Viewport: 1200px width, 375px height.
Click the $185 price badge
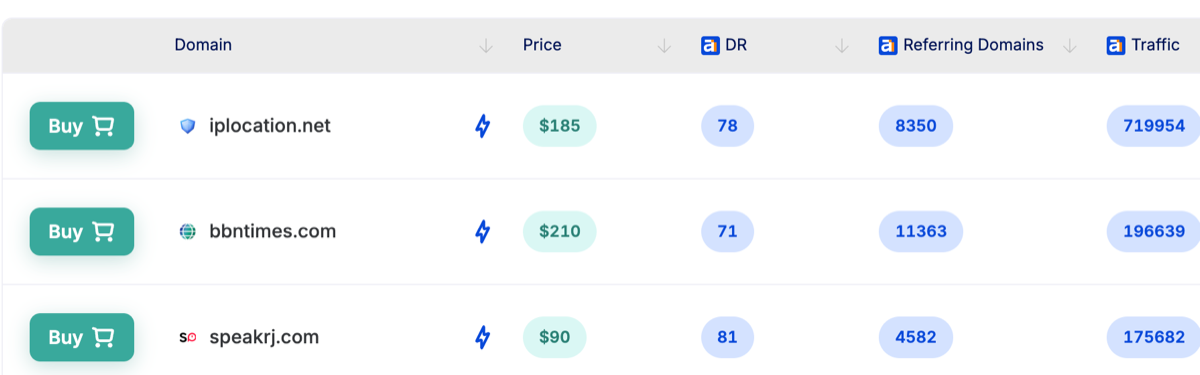[x=559, y=126]
